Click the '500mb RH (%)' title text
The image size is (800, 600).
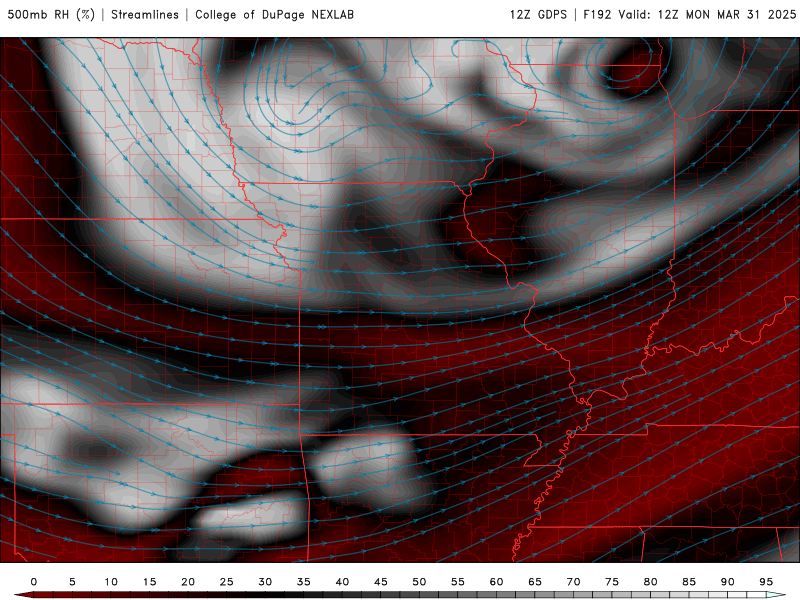tap(51, 15)
